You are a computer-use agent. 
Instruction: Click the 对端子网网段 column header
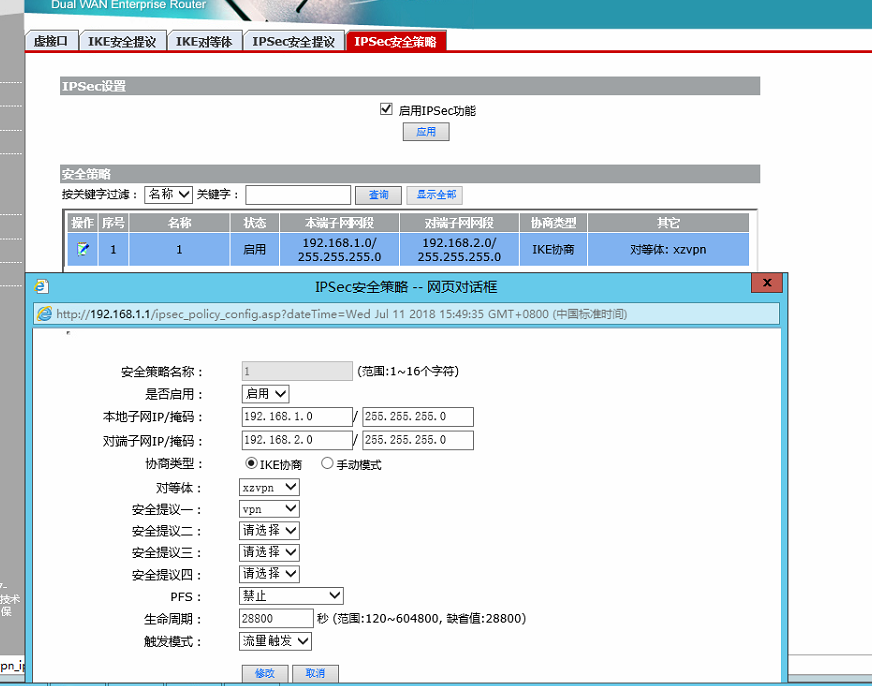coord(459,223)
